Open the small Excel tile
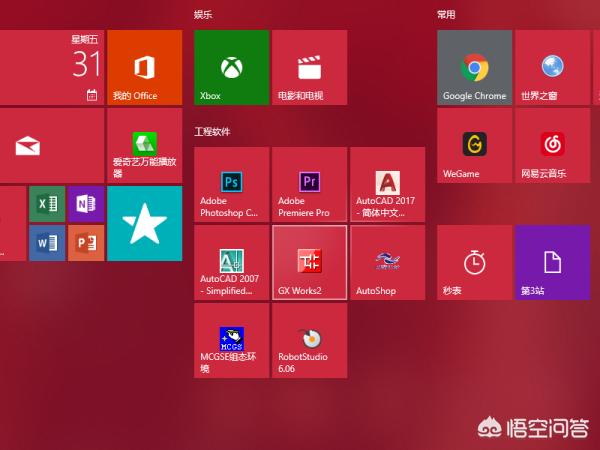This screenshot has width=600, height=450. [x=47, y=204]
